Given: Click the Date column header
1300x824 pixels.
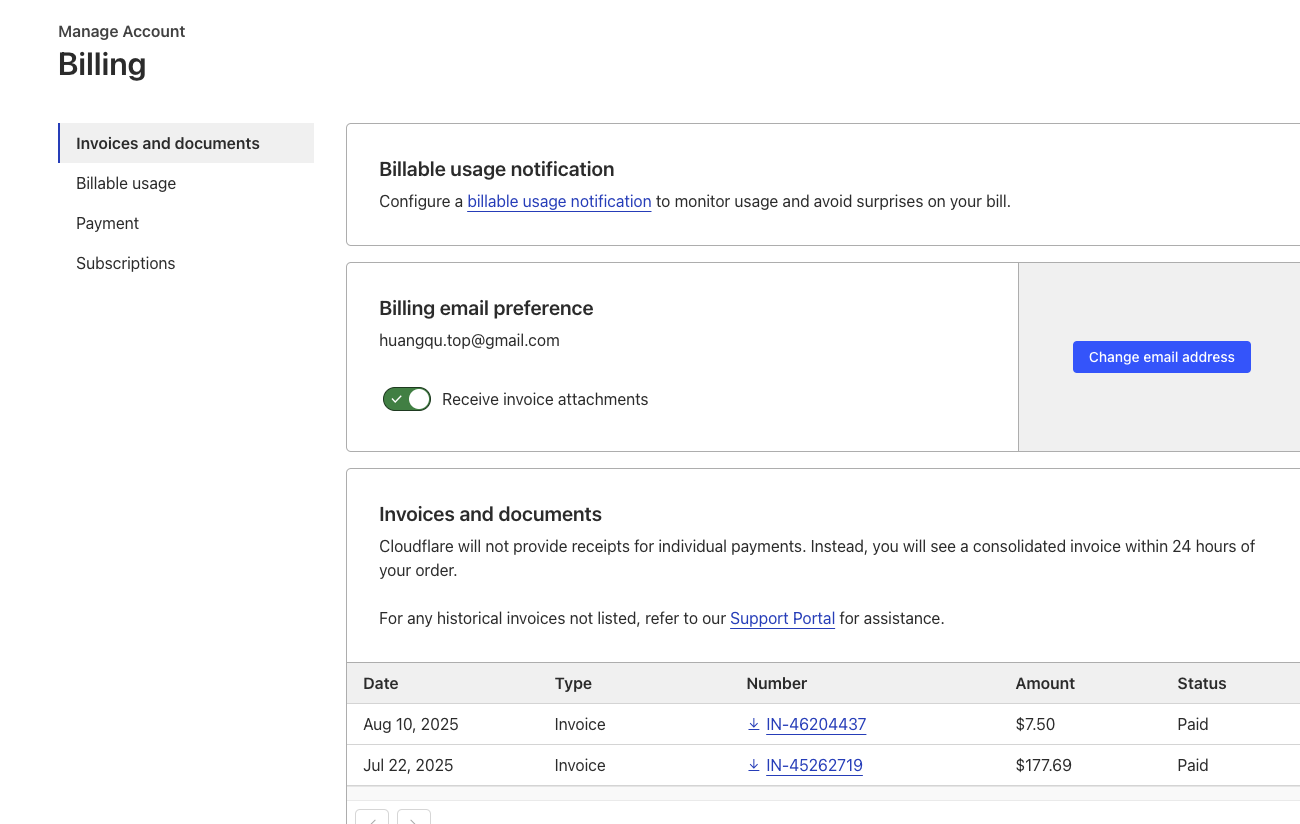Looking at the screenshot, I should coord(381,683).
